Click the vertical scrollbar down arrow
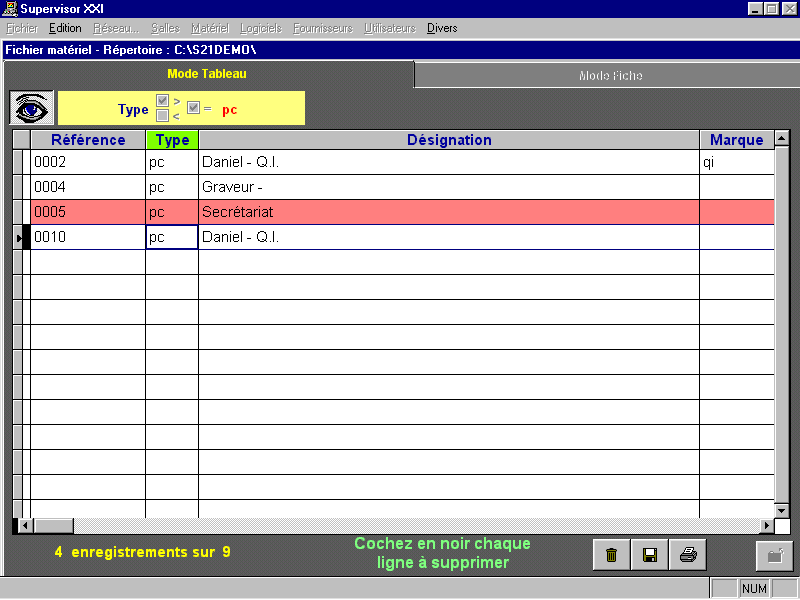The width and height of the screenshot is (800, 600). coord(782,510)
